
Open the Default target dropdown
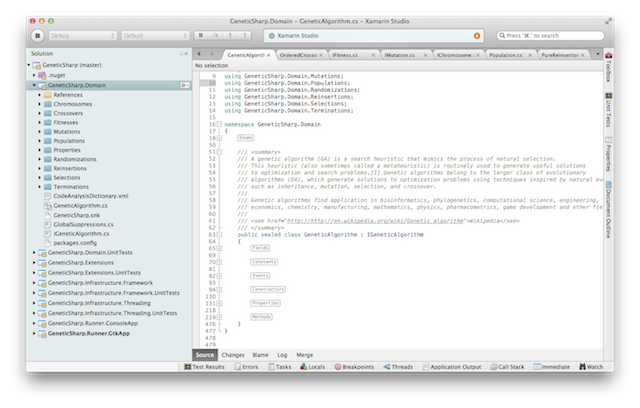coord(155,35)
